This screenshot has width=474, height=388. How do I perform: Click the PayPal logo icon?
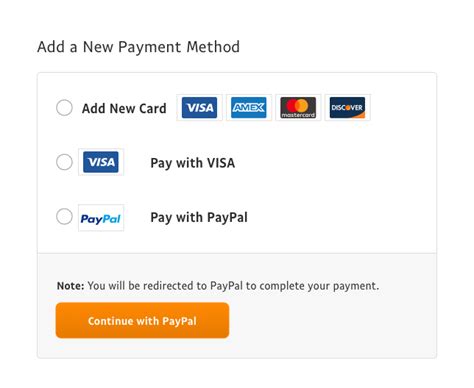pos(101,218)
